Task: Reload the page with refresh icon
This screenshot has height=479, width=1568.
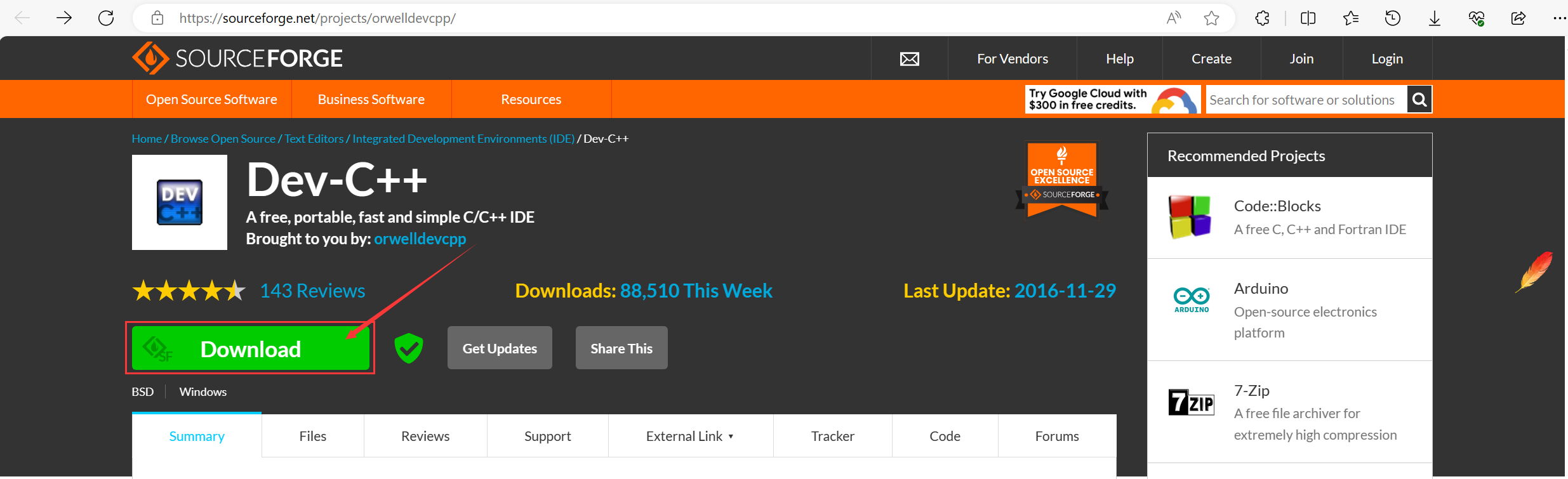Action: click(x=106, y=18)
